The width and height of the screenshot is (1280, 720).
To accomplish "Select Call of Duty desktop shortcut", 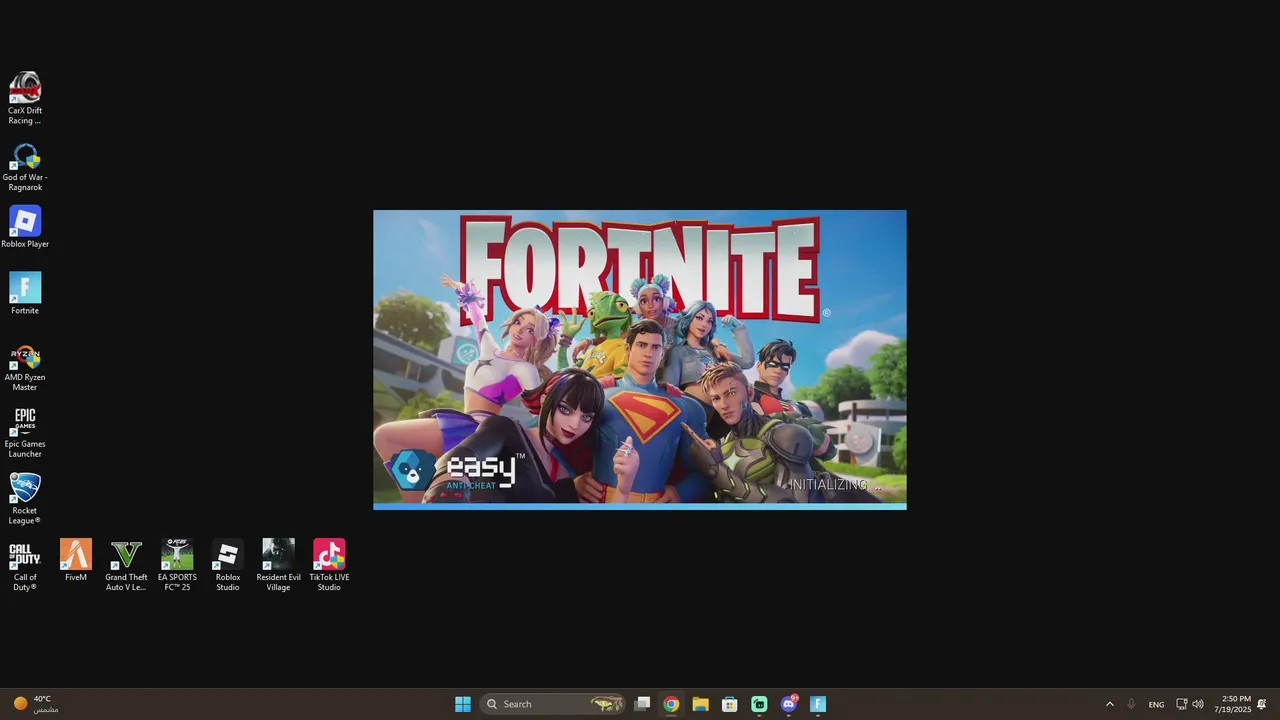I will pyautogui.click(x=25, y=565).
